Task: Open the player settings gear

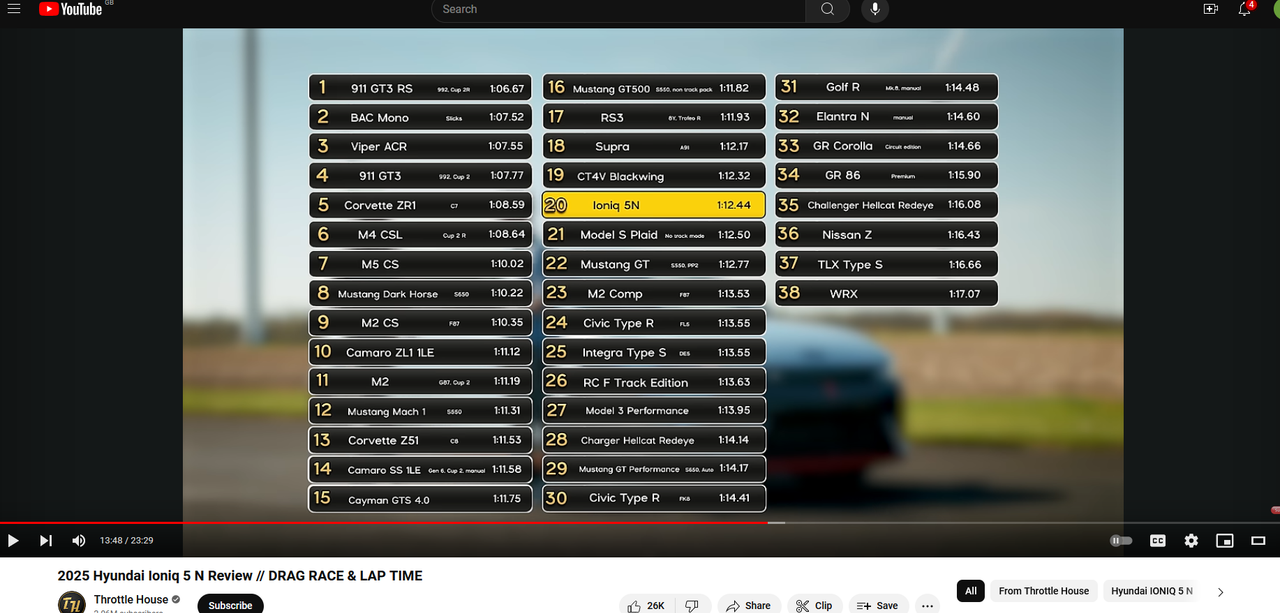Action: click(x=1191, y=540)
